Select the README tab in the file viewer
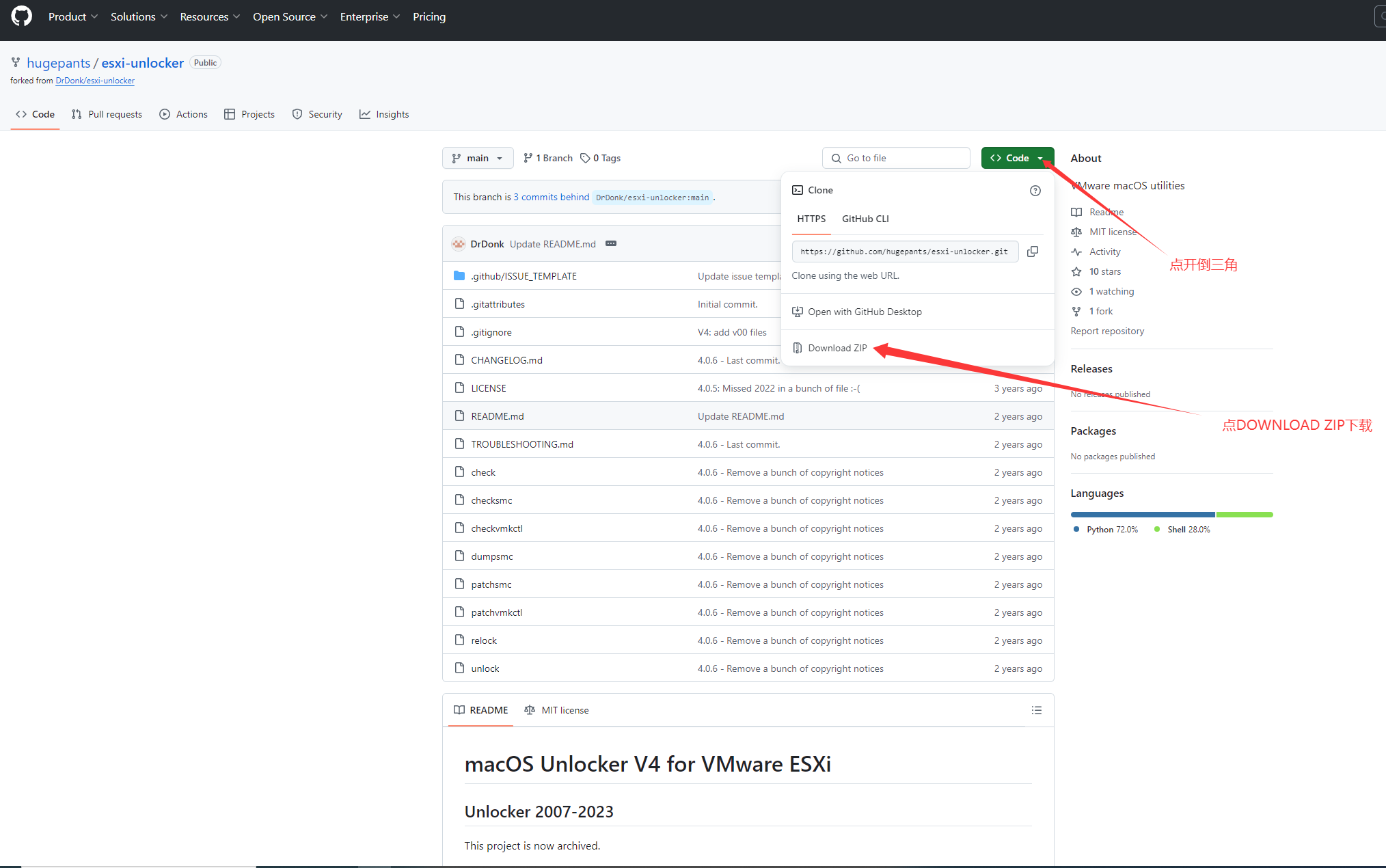The height and width of the screenshot is (868, 1386). [481, 711]
